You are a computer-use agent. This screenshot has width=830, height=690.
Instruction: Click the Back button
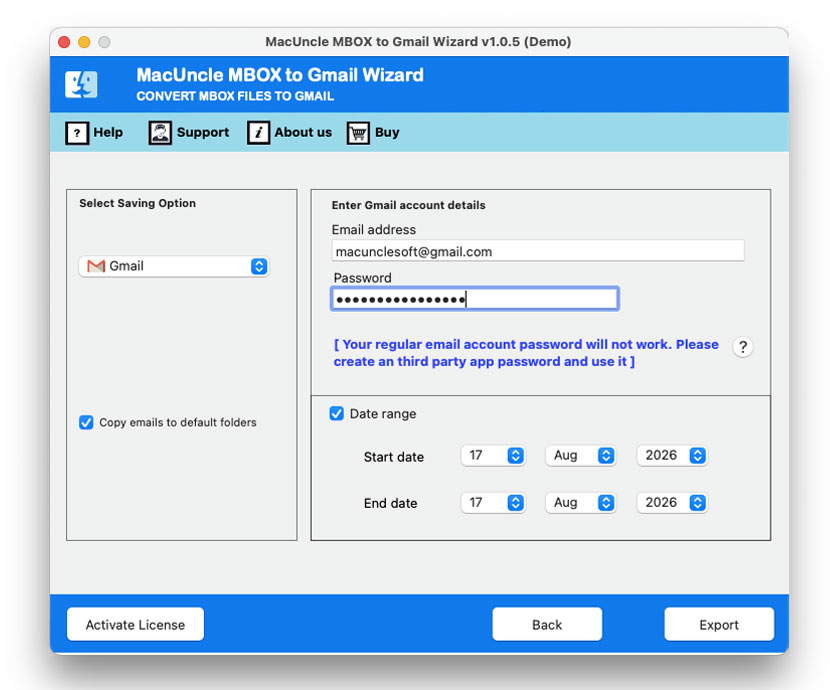[547, 624]
